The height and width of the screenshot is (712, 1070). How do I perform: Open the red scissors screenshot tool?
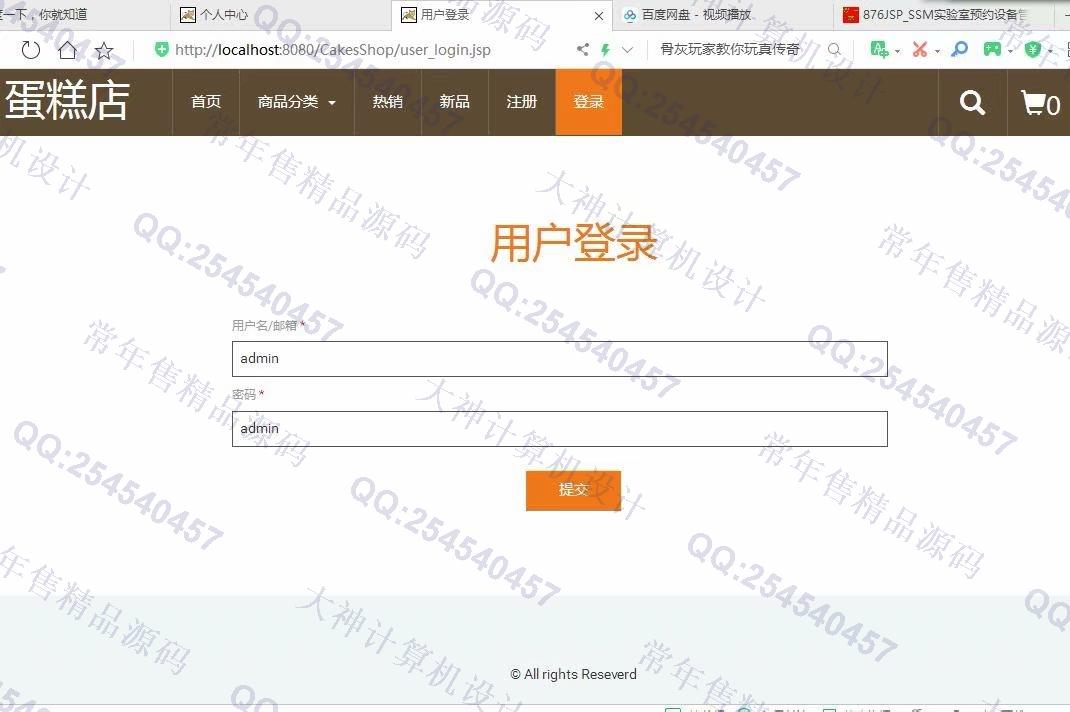[x=920, y=49]
